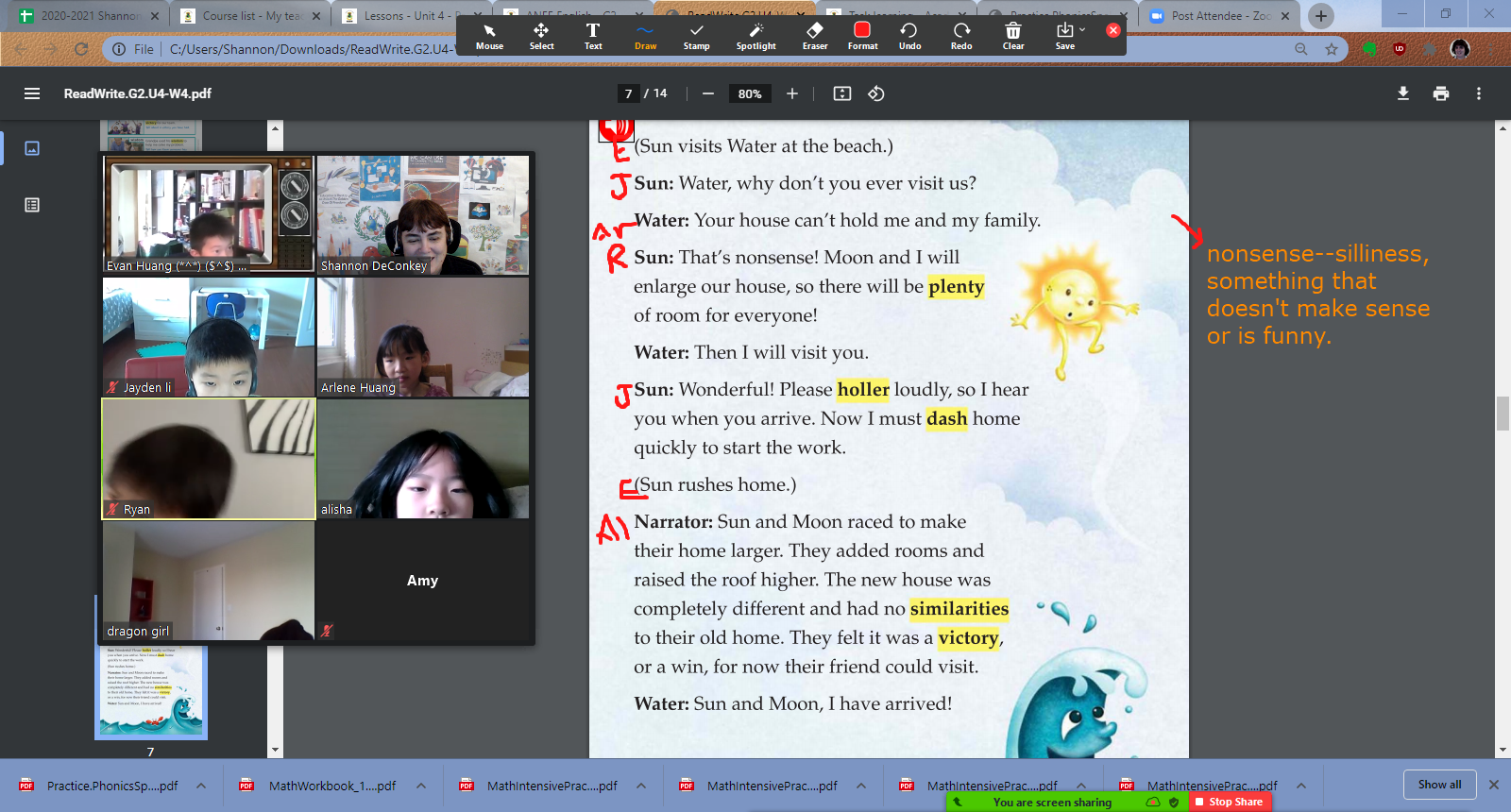Activate the Text annotation tool
The width and height of the screenshot is (1511, 812).
(x=593, y=36)
